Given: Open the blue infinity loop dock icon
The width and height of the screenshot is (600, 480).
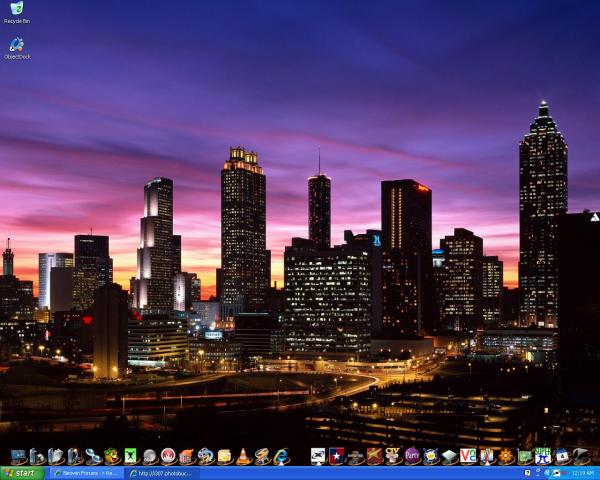Looking at the screenshot, I should [93, 456].
